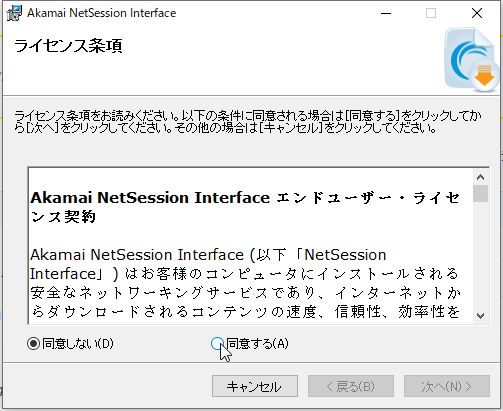Click the disabled 戻る(B) button
This screenshot has width=503, height=411.
[351, 386]
